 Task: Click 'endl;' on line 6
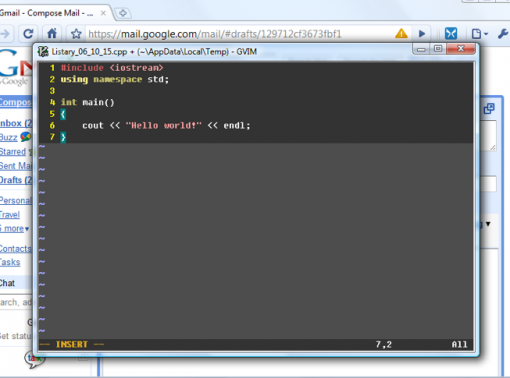coord(237,125)
